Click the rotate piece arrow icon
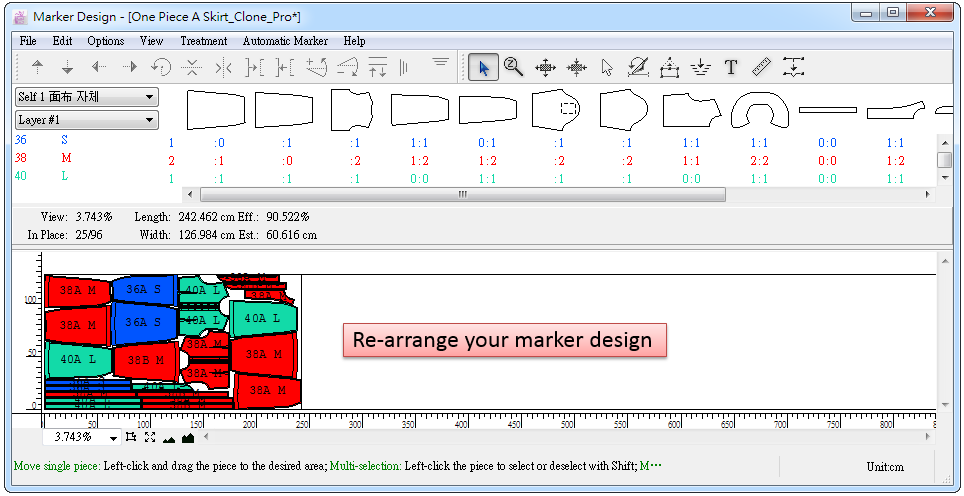This screenshot has height=496, width=964. [x=160, y=68]
